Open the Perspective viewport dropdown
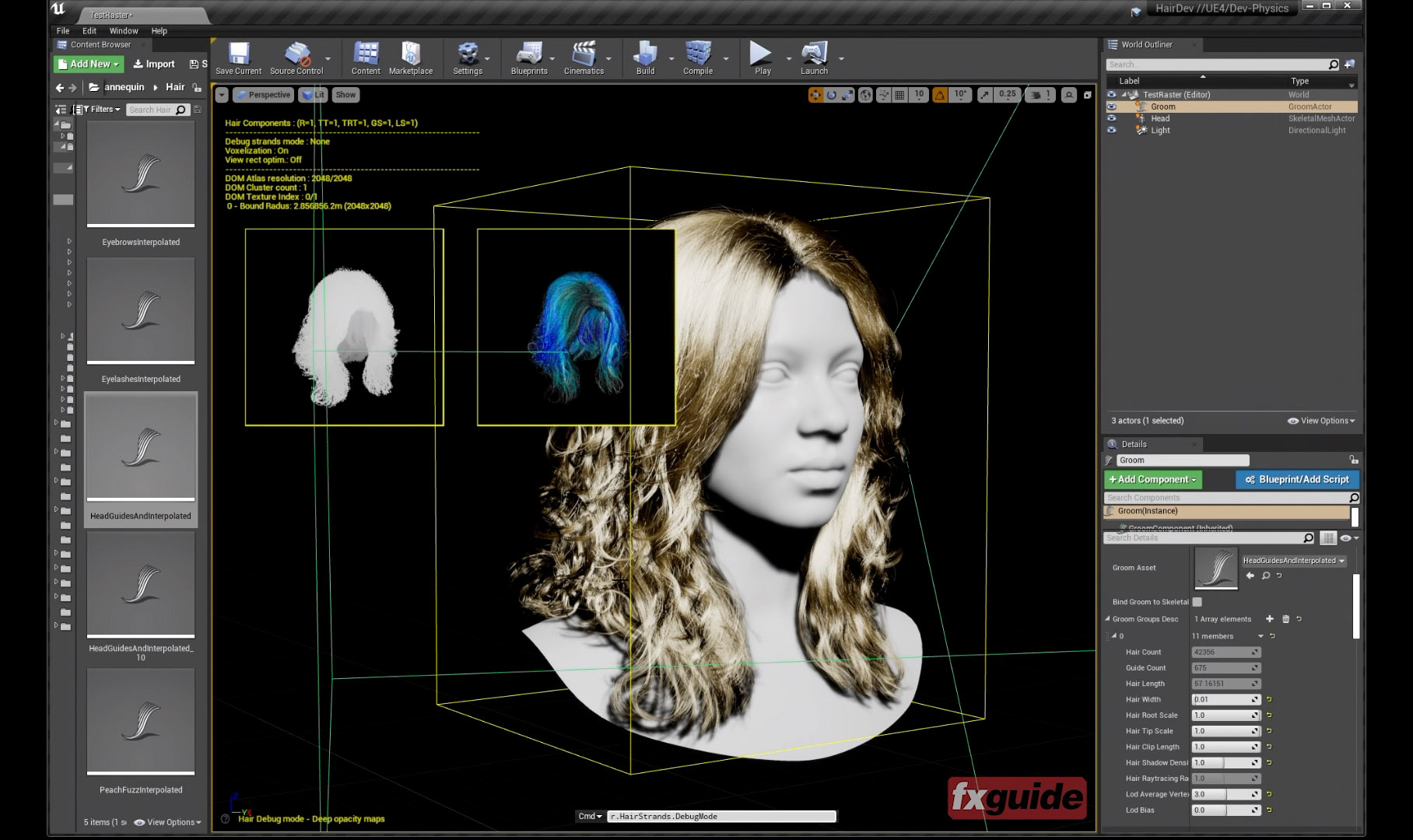The image size is (1413, 840). [263, 94]
